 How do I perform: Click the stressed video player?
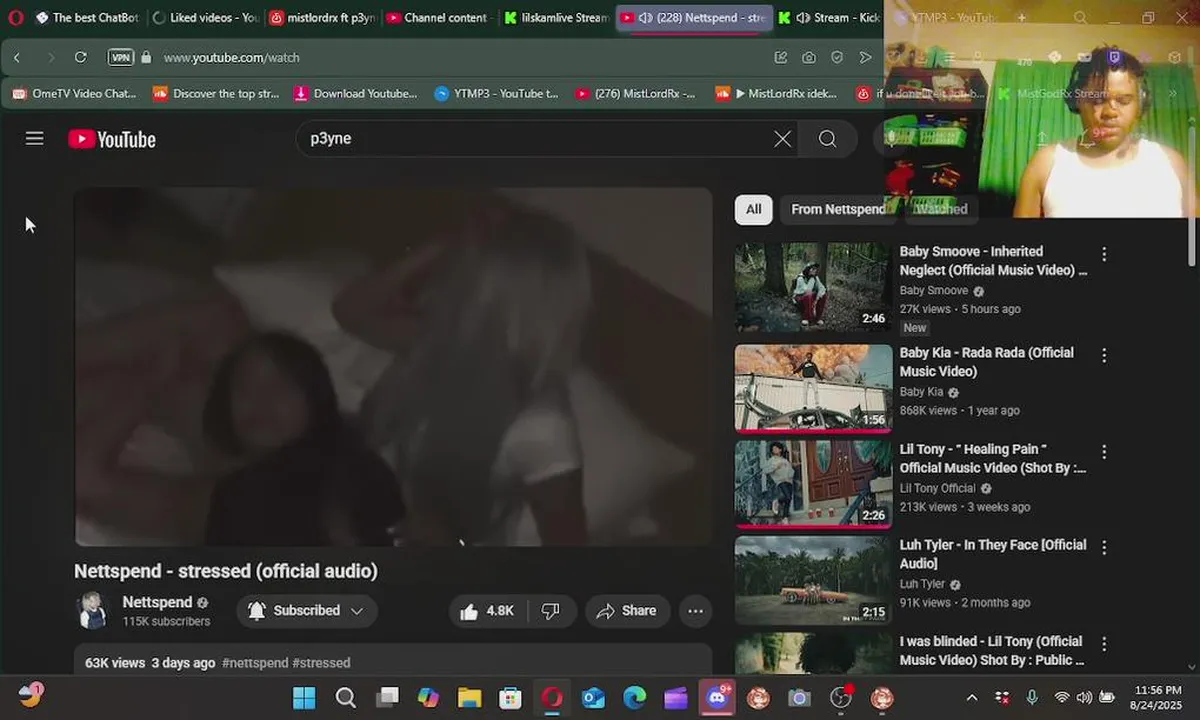click(x=393, y=367)
